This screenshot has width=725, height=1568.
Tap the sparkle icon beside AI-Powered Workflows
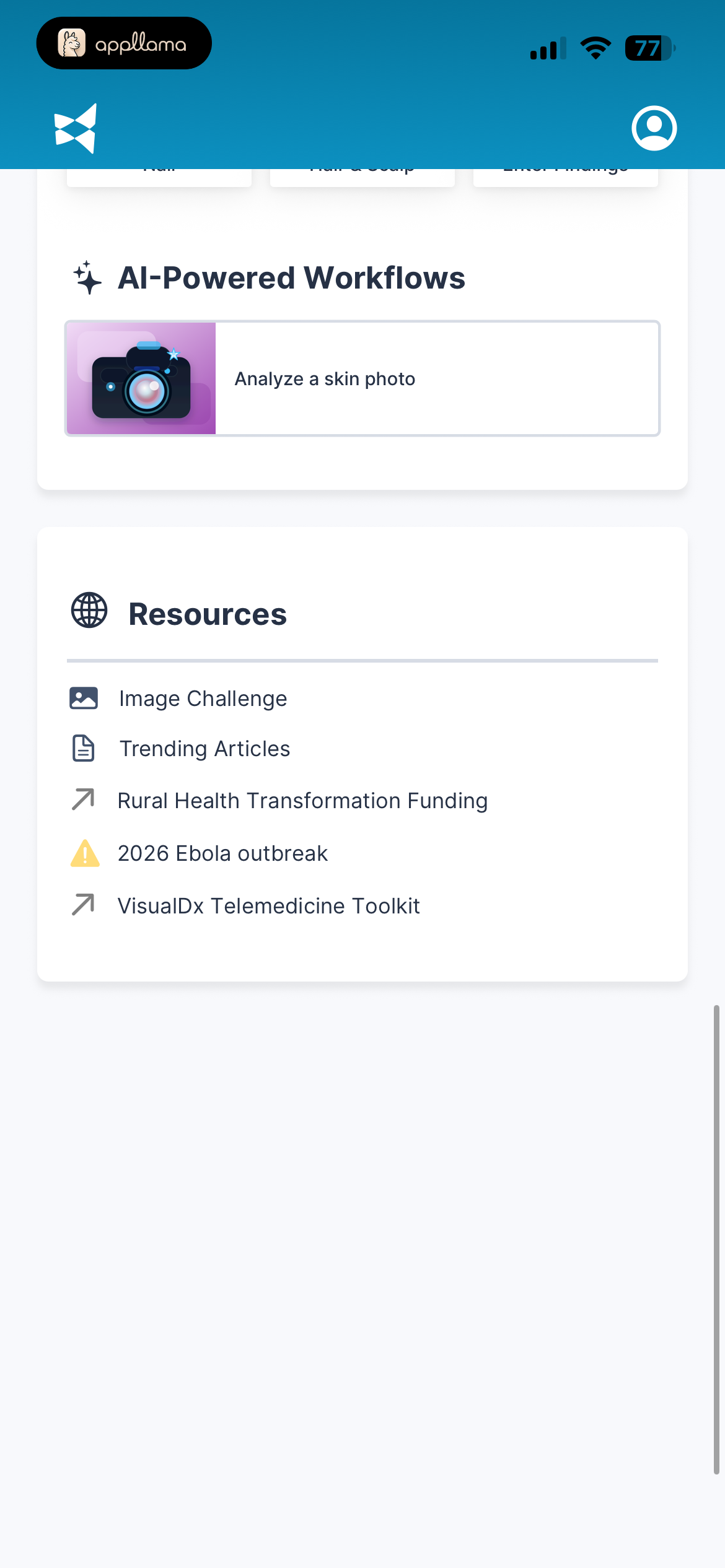tap(87, 277)
